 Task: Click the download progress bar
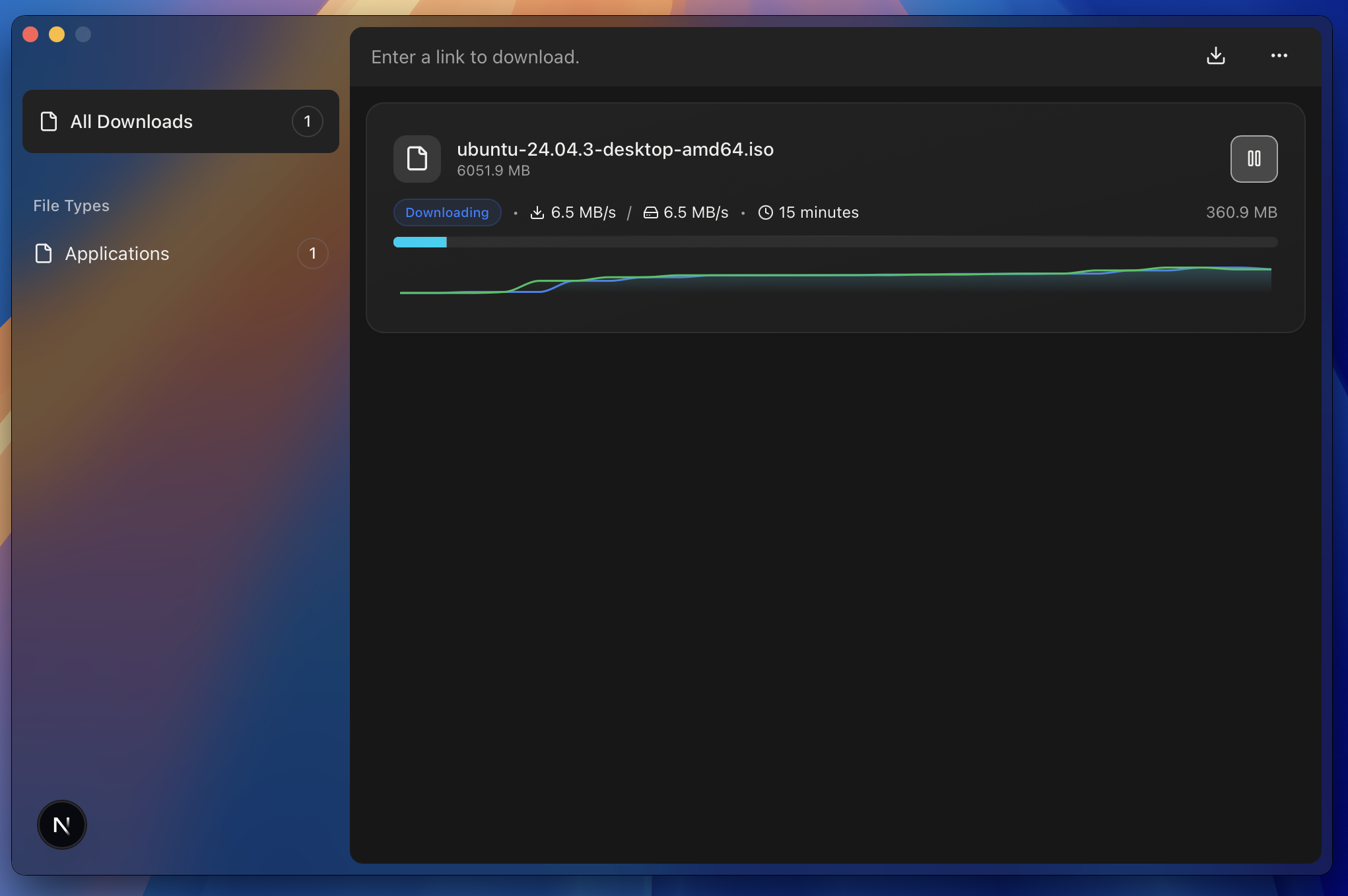[x=835, y=242]
